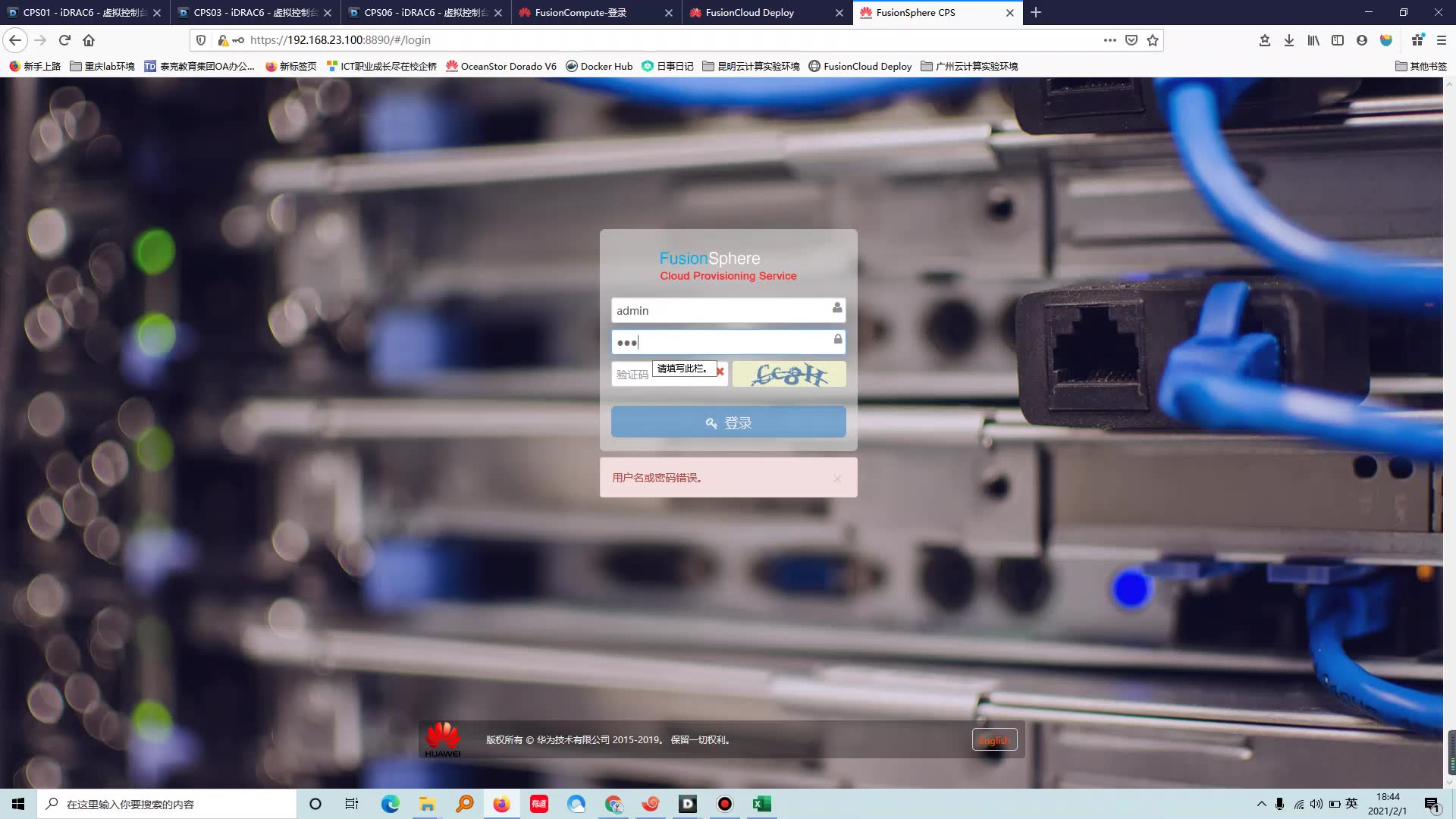The width and height of the screenshot is (1456, 819).
Task: Open the 广州云计算实验环境 bookmark folder
Action: click(x=969, y=66)
